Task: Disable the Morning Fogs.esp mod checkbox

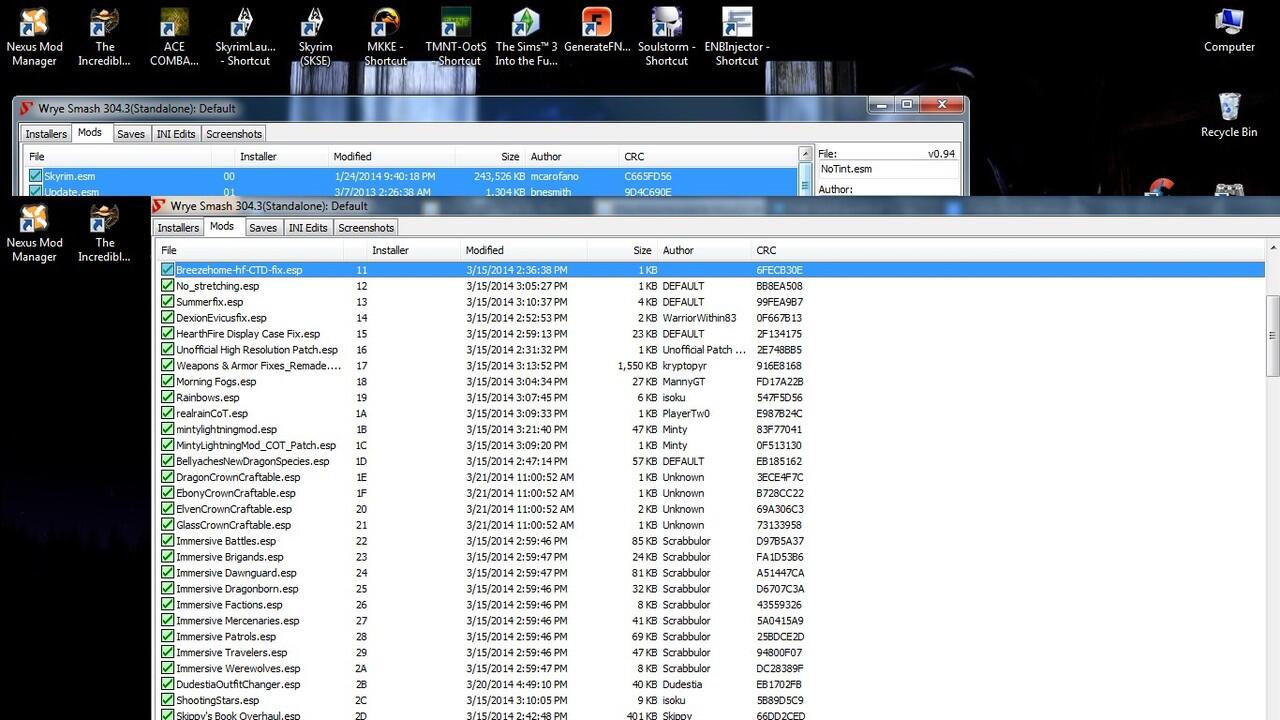Action: pos(168,381)
